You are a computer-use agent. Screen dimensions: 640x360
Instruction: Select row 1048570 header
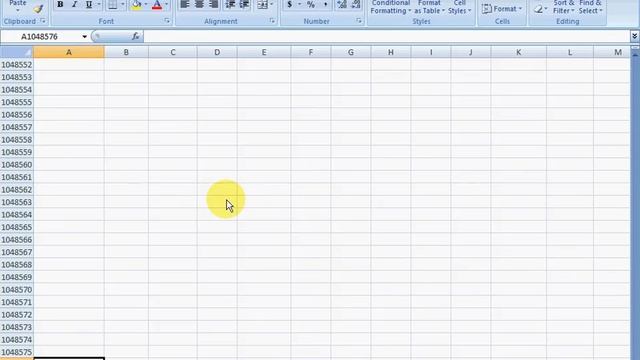tap(17, 289)
